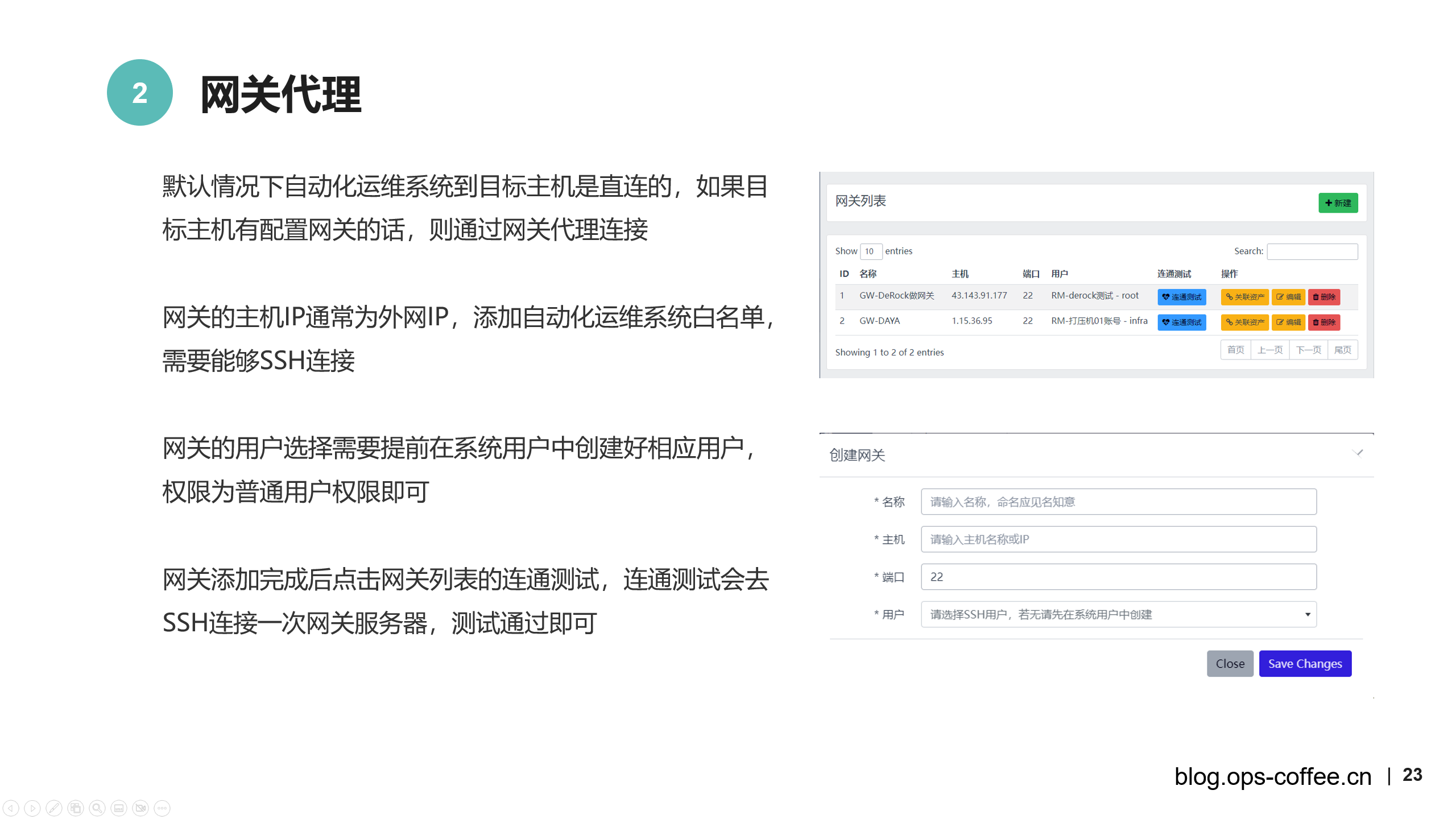Open the 用户 SSH user dropdown
1456x819 pixels.
pyautogui.click(x=1118, y=614)
